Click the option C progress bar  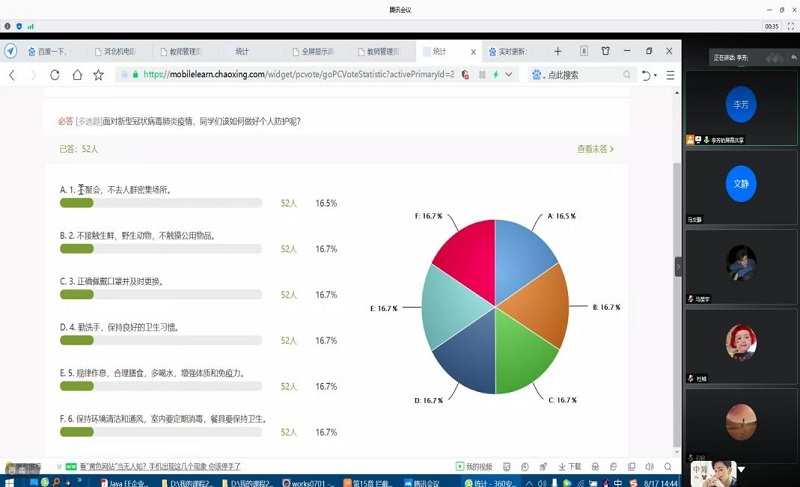point(161,295)
